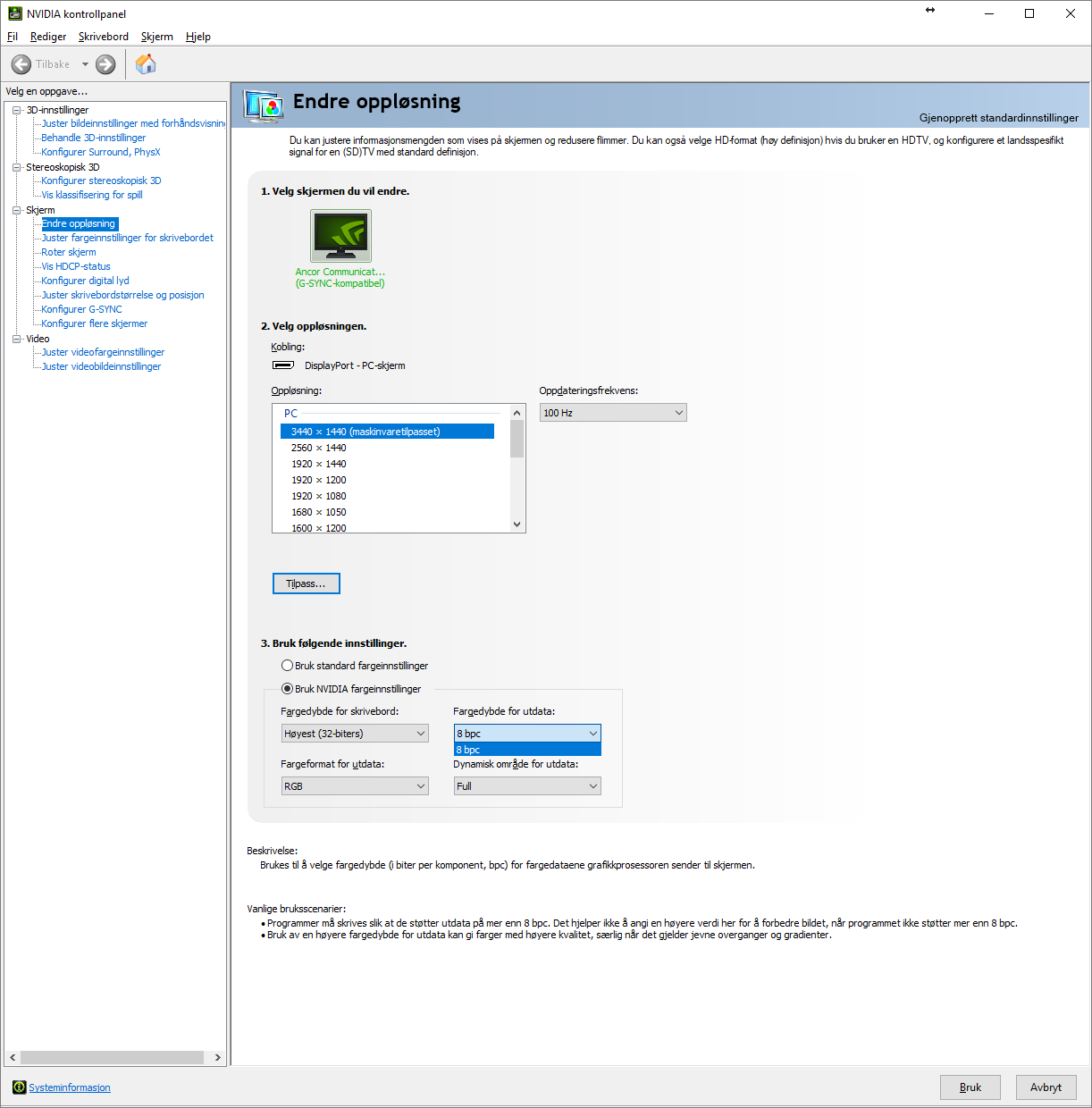Viewport: 1092px width, 1108px height.
Task: Select resolution 1920 × 1080
Action: tap(387, 496)
